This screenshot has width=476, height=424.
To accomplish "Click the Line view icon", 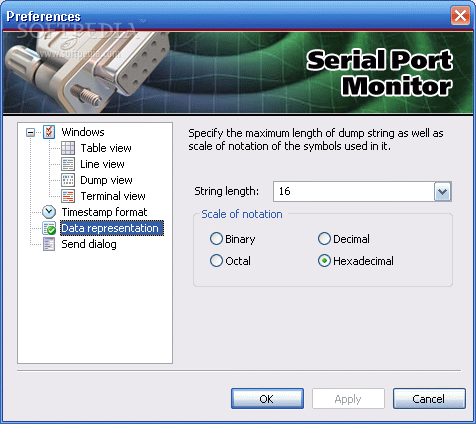I will [x=68, y=164].
